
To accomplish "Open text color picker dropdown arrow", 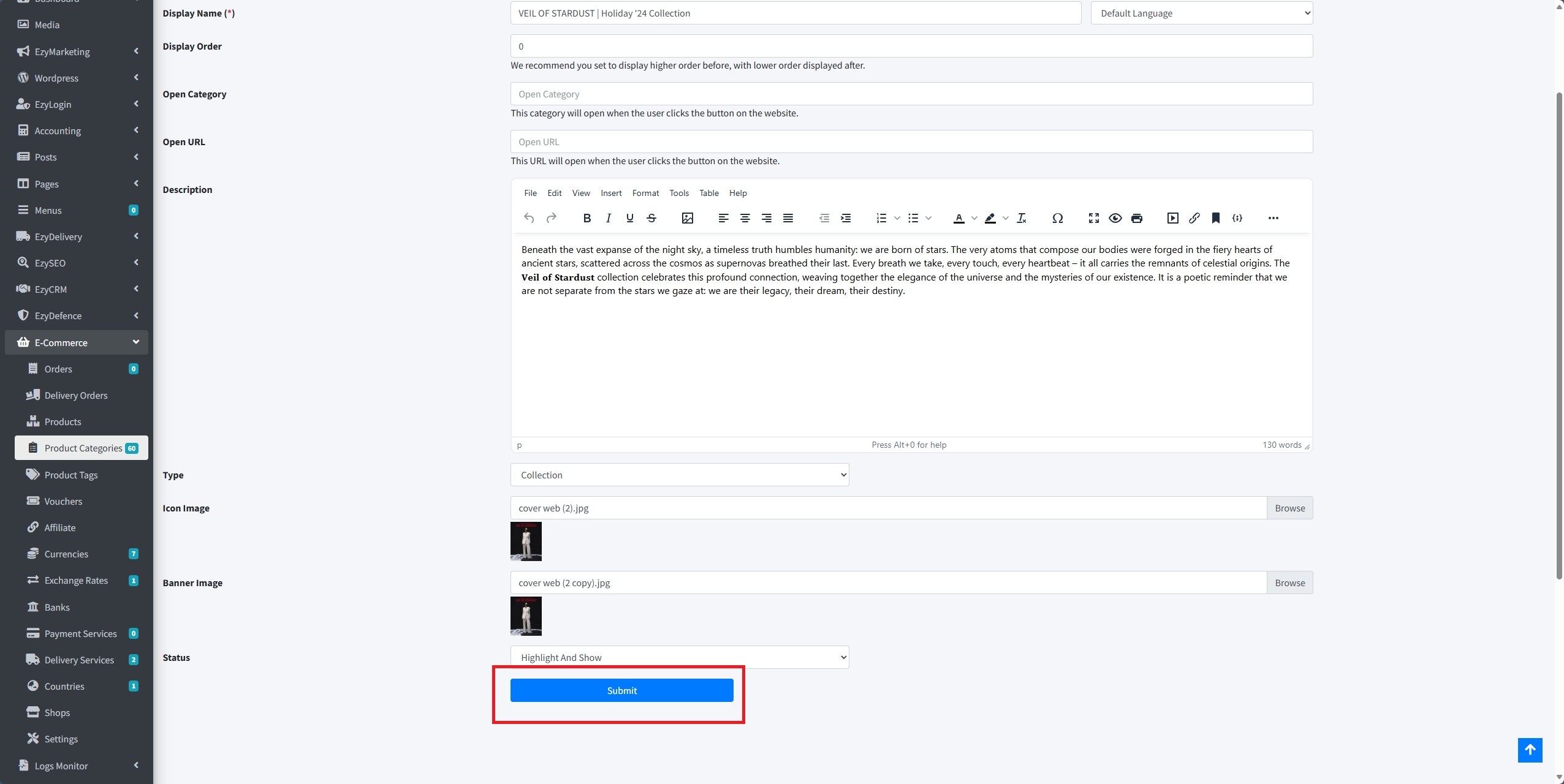I will pos(974,218).
